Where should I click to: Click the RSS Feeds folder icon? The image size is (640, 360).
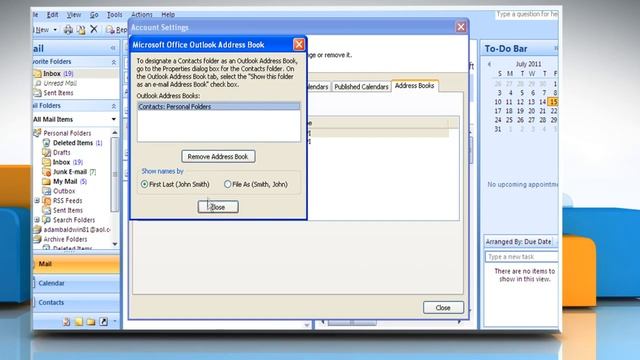47,201
